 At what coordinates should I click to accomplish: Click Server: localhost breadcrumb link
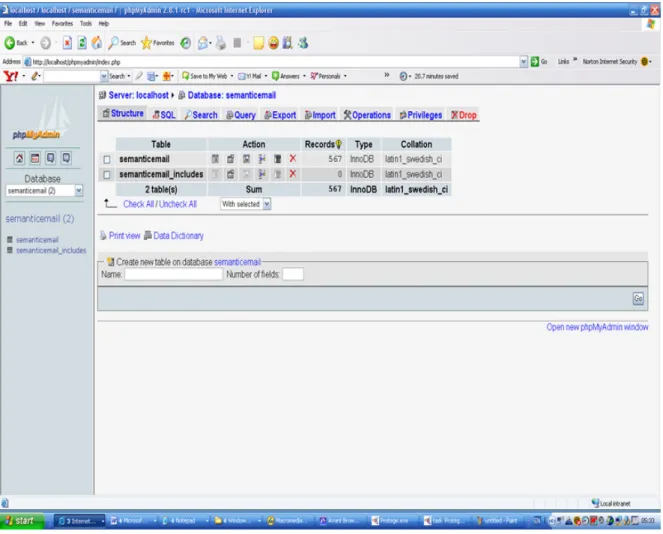click(139, 96)
